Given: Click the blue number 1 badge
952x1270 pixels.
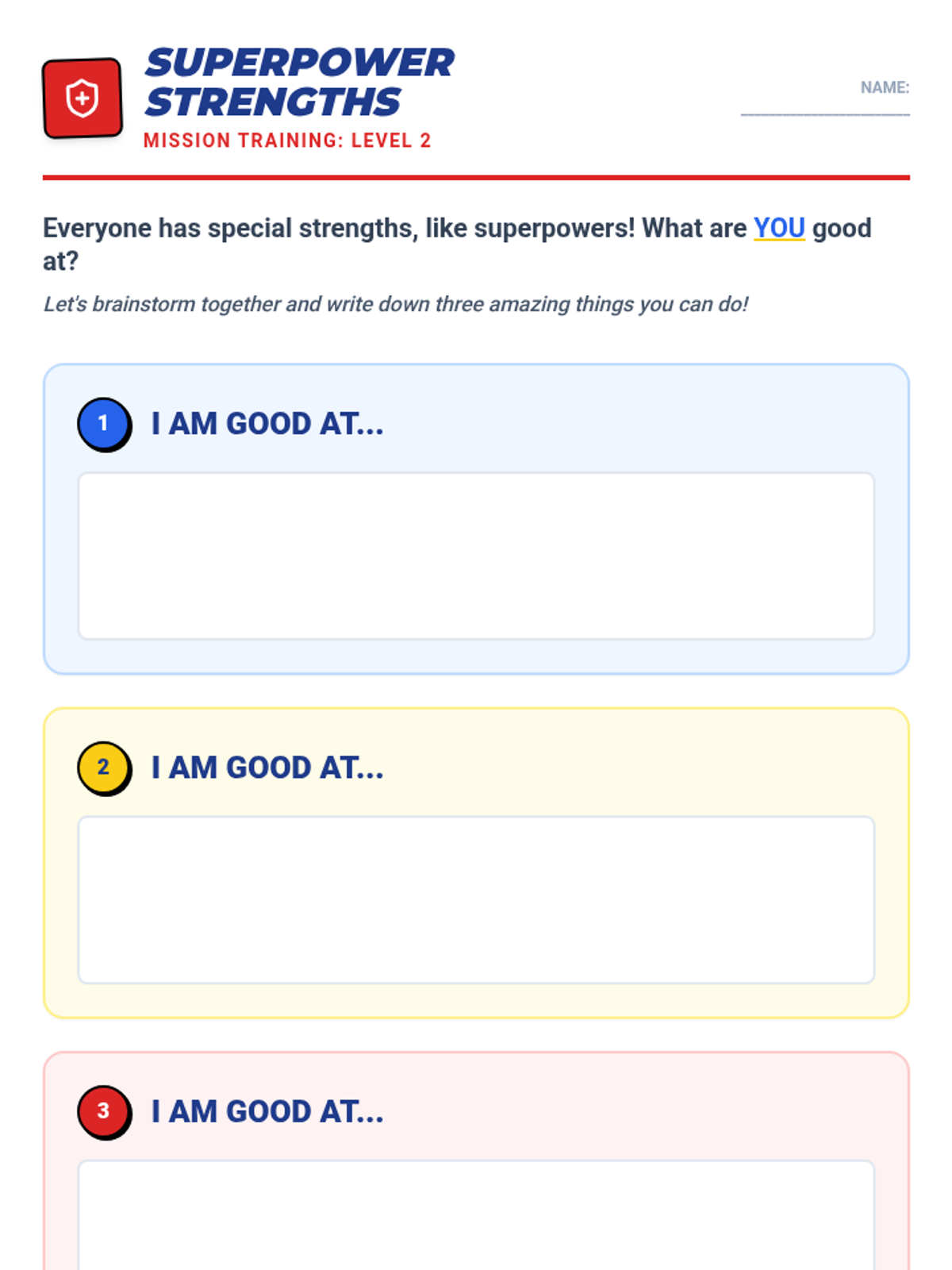Looking at the screenshot, I should 103,424.
